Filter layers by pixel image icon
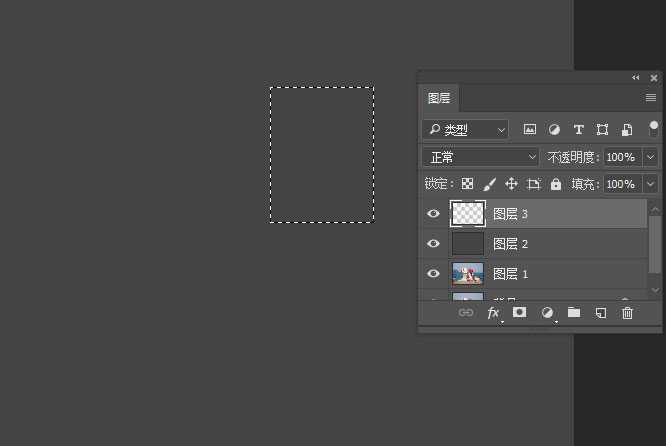The image size is (666, 446). (x=529, y=129)
